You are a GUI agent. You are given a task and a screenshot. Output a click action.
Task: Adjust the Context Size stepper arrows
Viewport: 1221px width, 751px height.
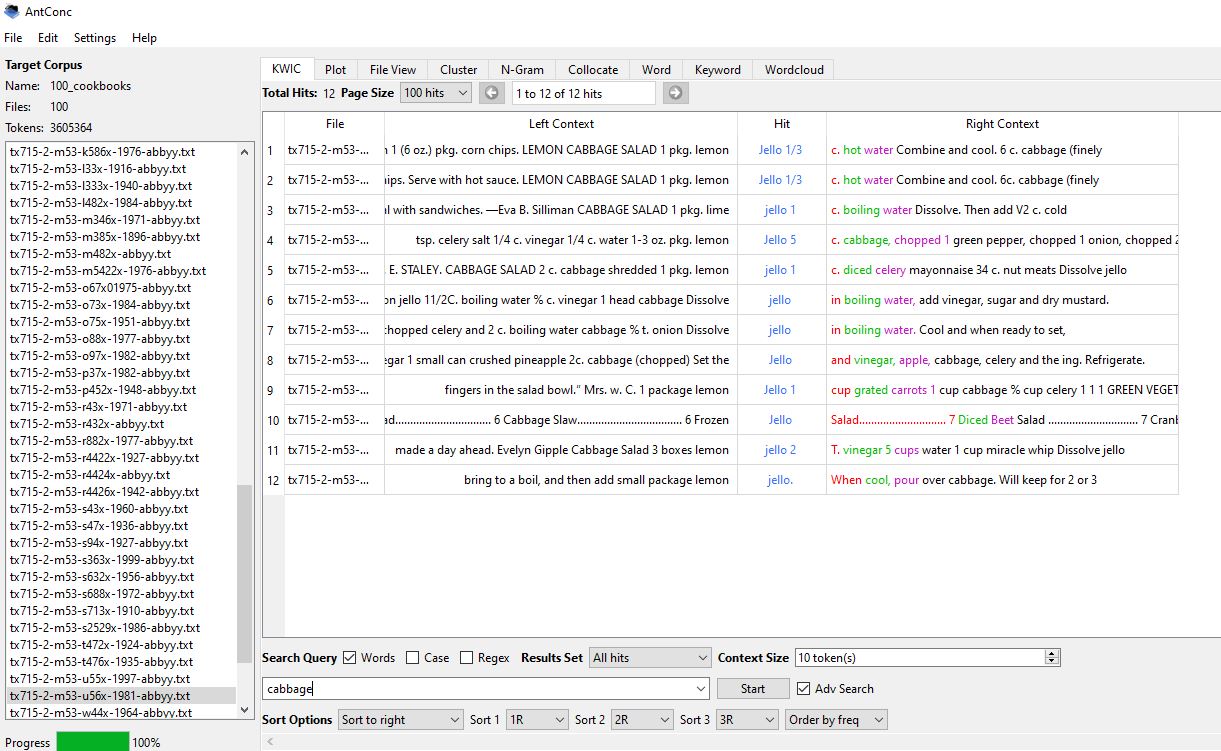1051,658
